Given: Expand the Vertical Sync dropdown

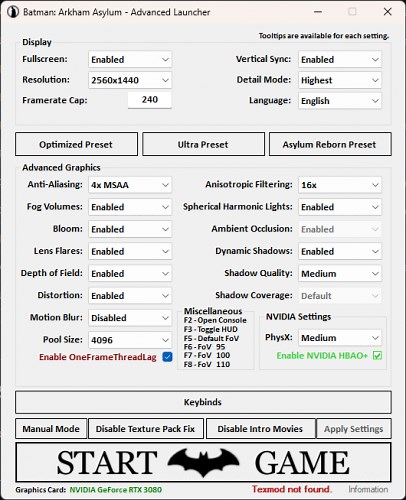Looking at the screenshot, I should tap(340, 59).
